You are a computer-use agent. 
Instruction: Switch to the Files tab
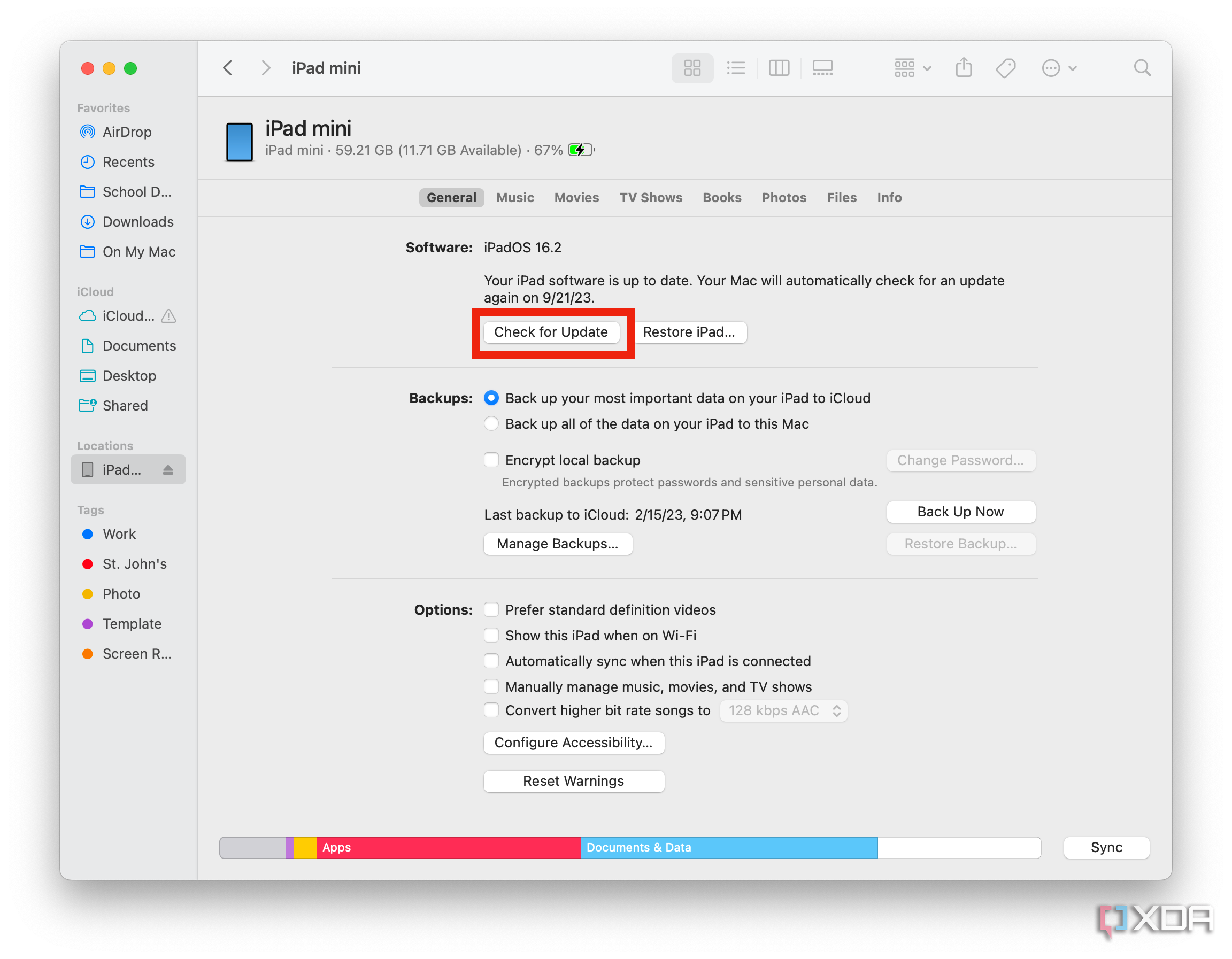(x=842, y=197)
